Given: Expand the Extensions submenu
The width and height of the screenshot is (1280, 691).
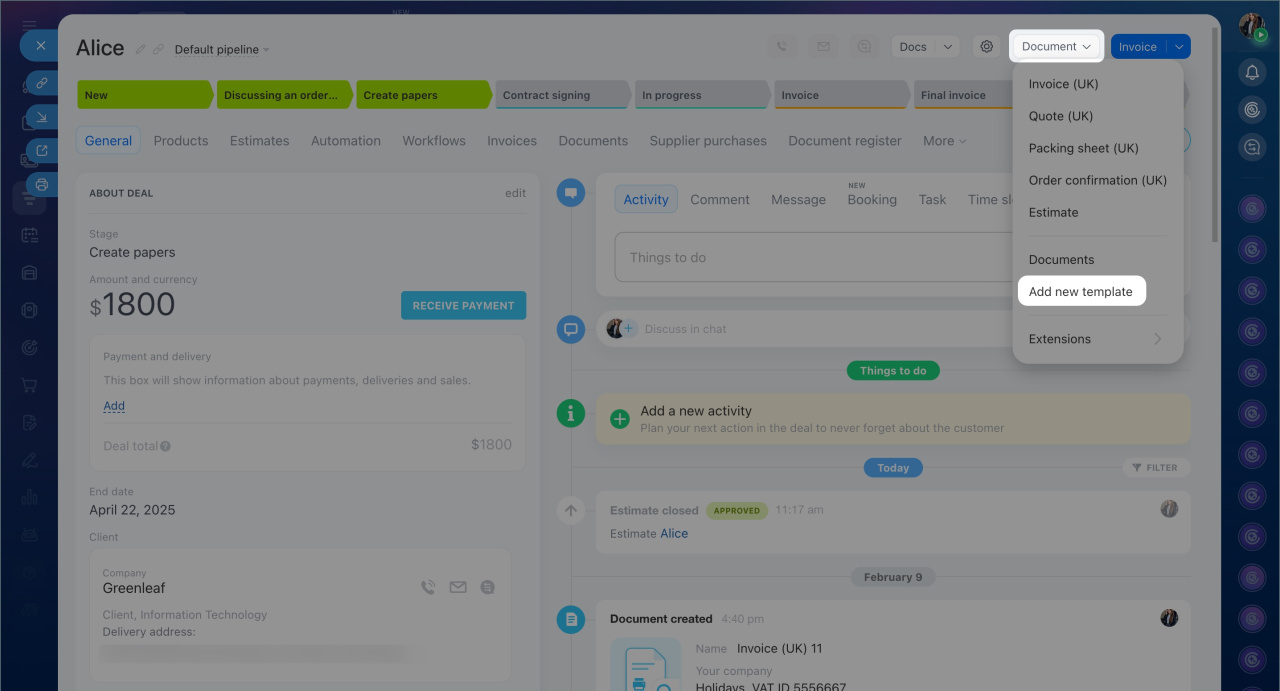Looking at the screenshot, I should 1096,339.
